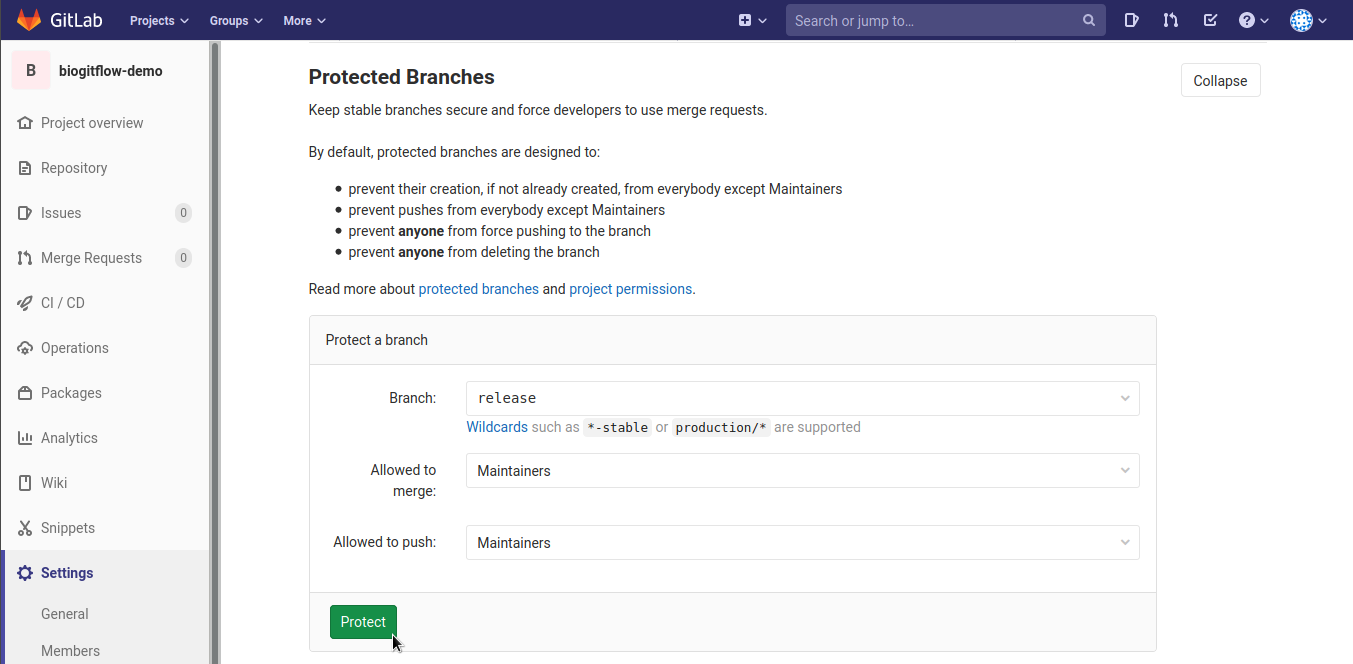Open Wiki in sidebar
Viewport: 1353px width, 664px height.
click(x=54, y=483)
